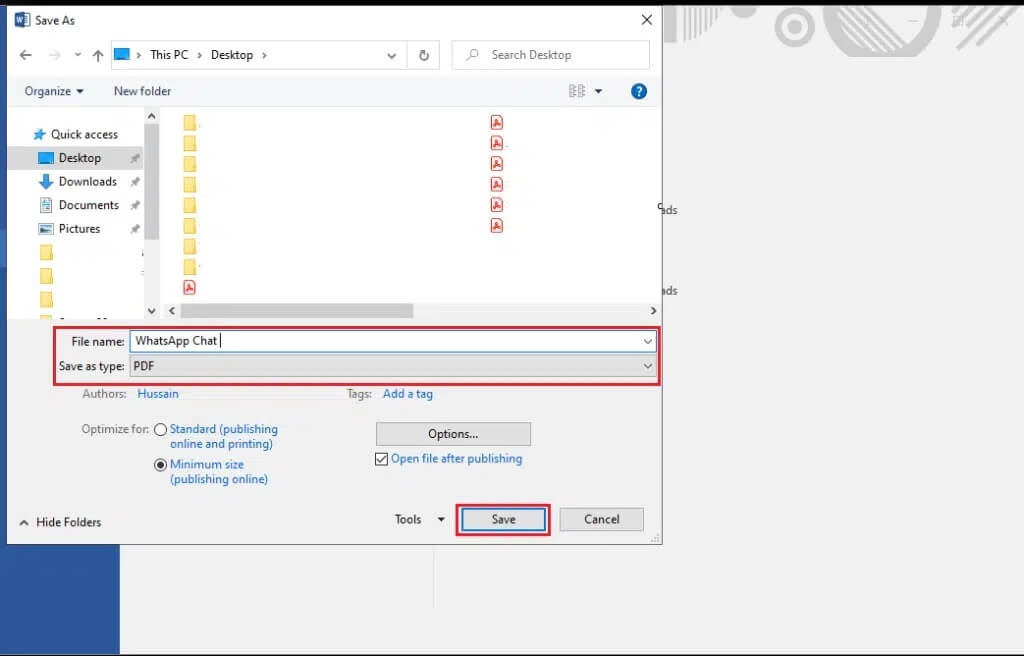Screen dimensions: 1024x656
Task: Click the Forward arrow in the navigation bar
Action: coord(54,56)
